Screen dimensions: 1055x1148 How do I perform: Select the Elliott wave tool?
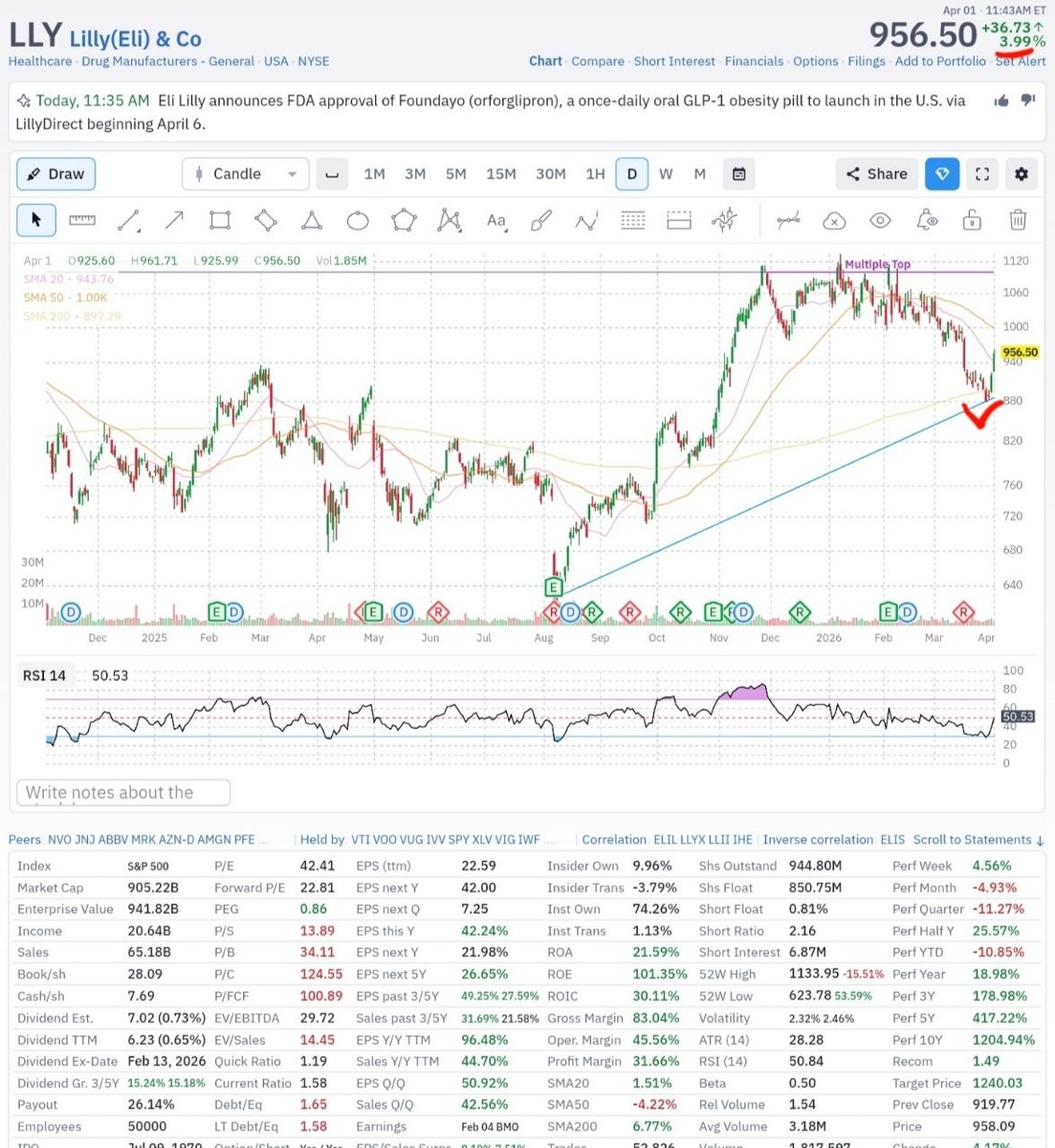click(x=586, y=221)
